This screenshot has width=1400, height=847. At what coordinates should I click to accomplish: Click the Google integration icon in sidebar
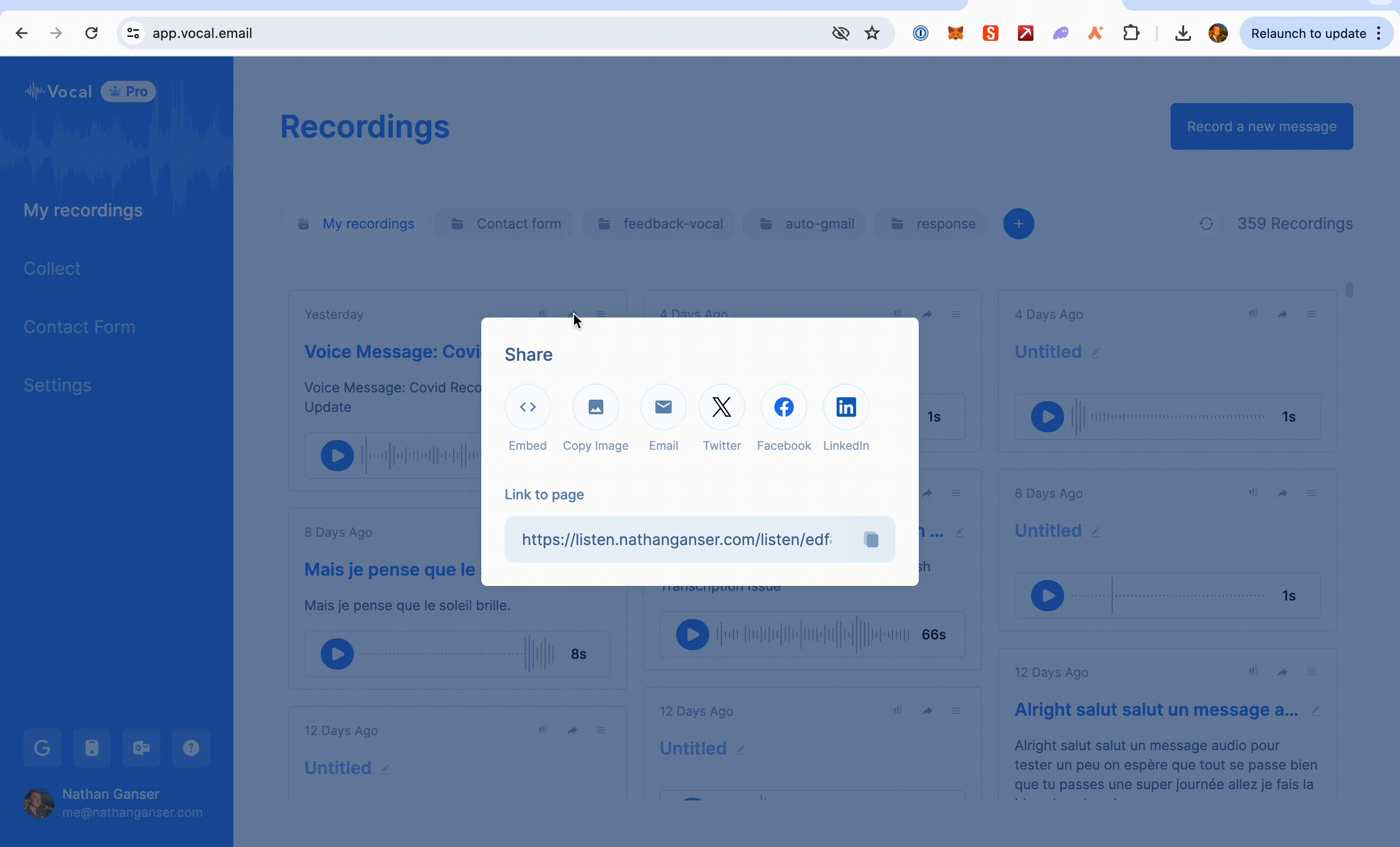point(42,748)
